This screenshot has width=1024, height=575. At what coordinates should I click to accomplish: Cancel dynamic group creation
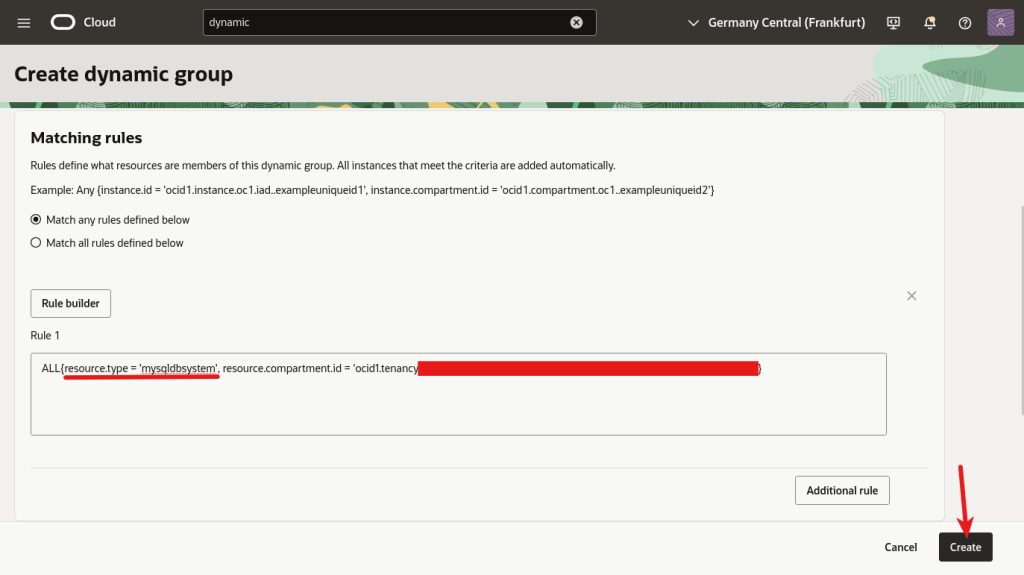pos(901,547)
